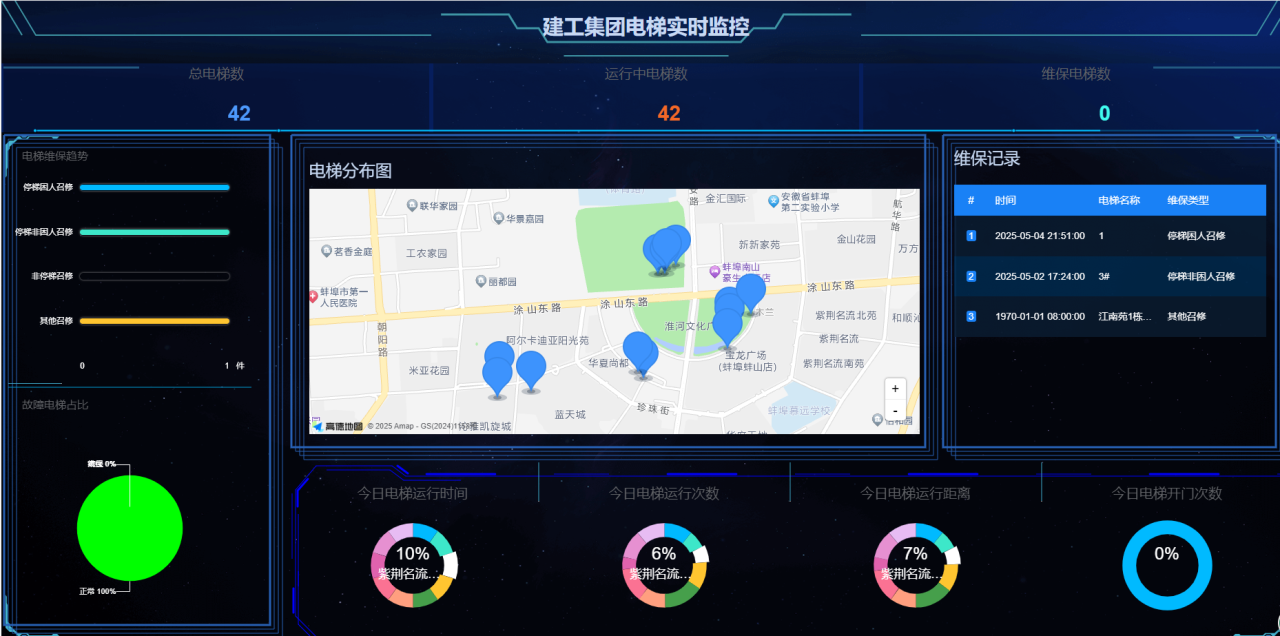Screen dimensions: 1280x636
Task: Click the green faulty elevator pie chart
Action: (130, 528)
